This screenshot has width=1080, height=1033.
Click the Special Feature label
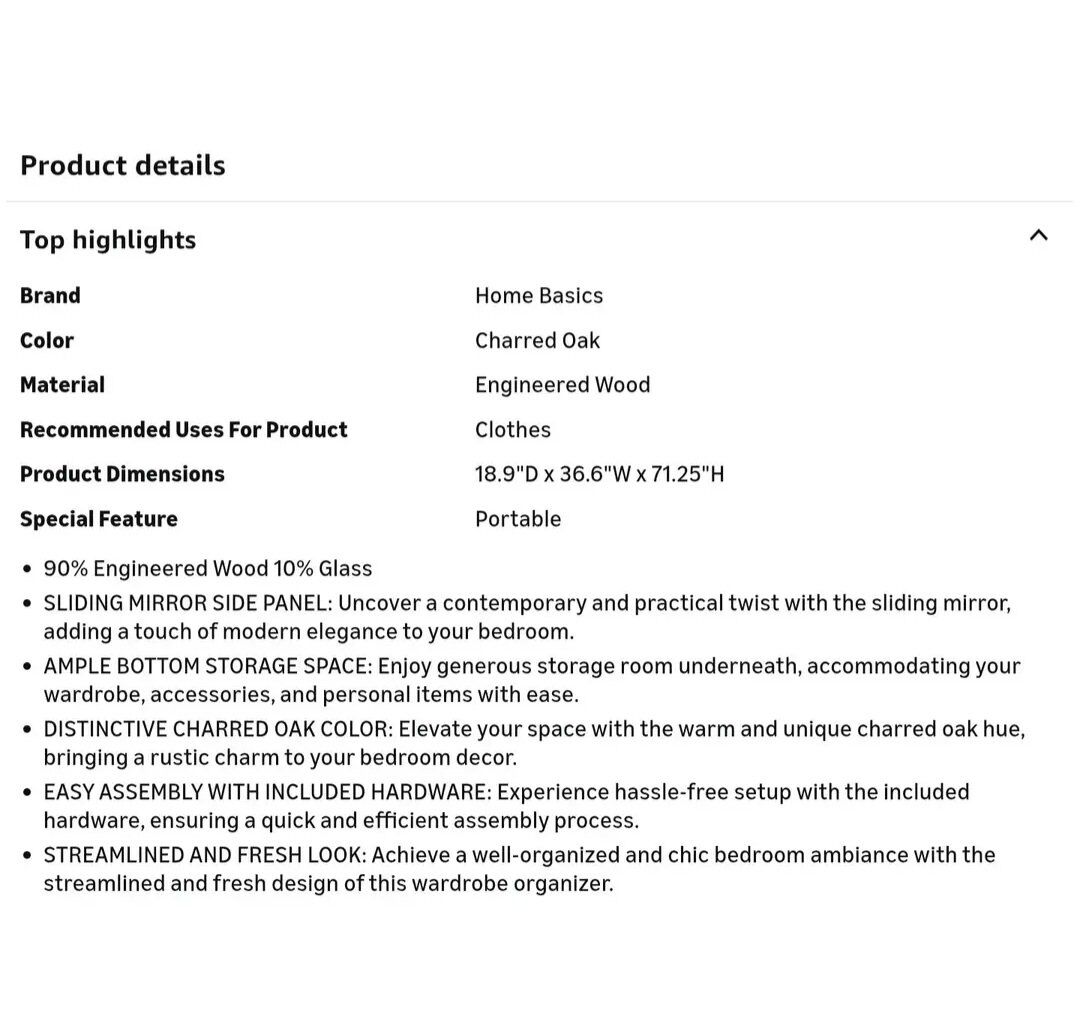[99, 519]
